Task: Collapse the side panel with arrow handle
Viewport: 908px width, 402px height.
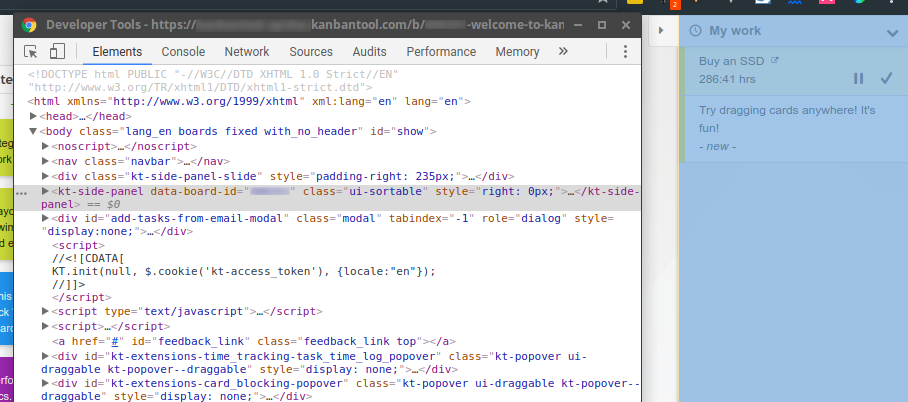Action: 662,32
